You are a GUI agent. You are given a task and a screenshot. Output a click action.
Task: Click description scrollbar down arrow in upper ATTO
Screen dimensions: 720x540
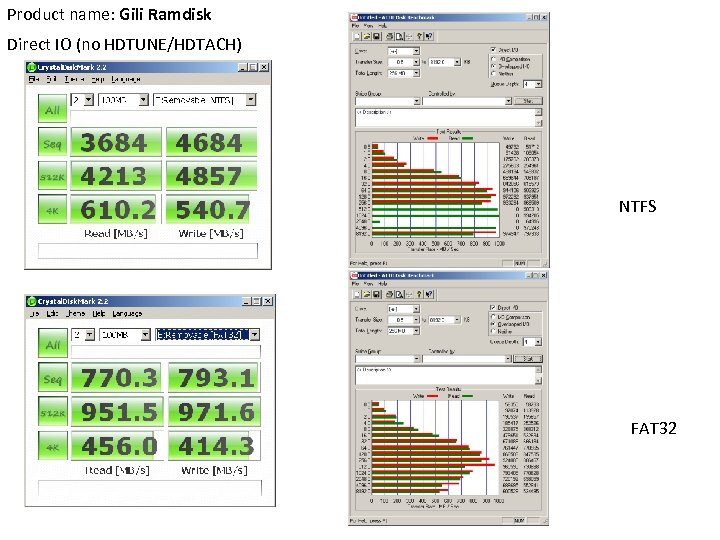click(x=538, y=123)
